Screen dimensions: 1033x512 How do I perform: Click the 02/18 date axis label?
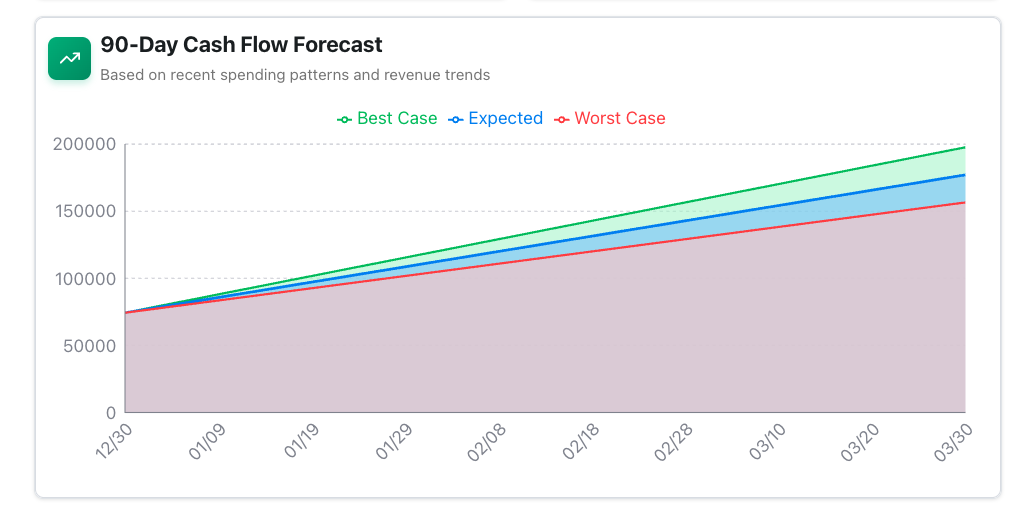(x=580, y=441)
